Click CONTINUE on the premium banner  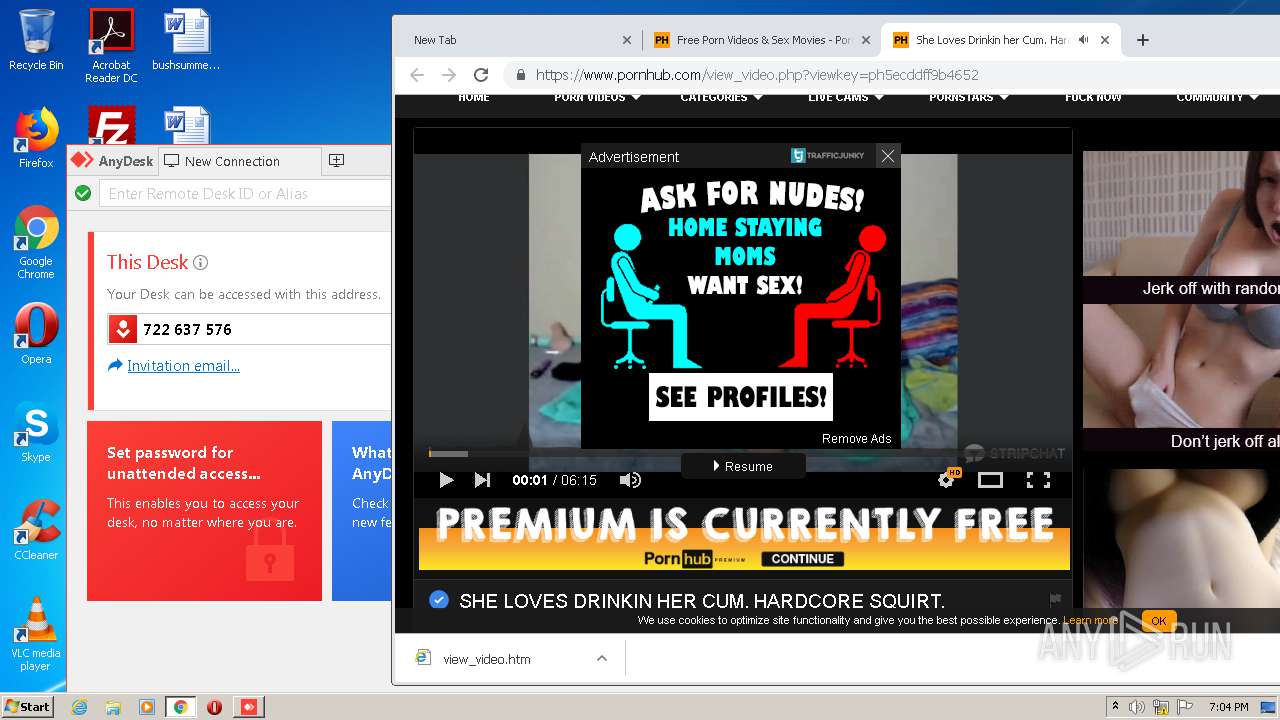point(802,559)
